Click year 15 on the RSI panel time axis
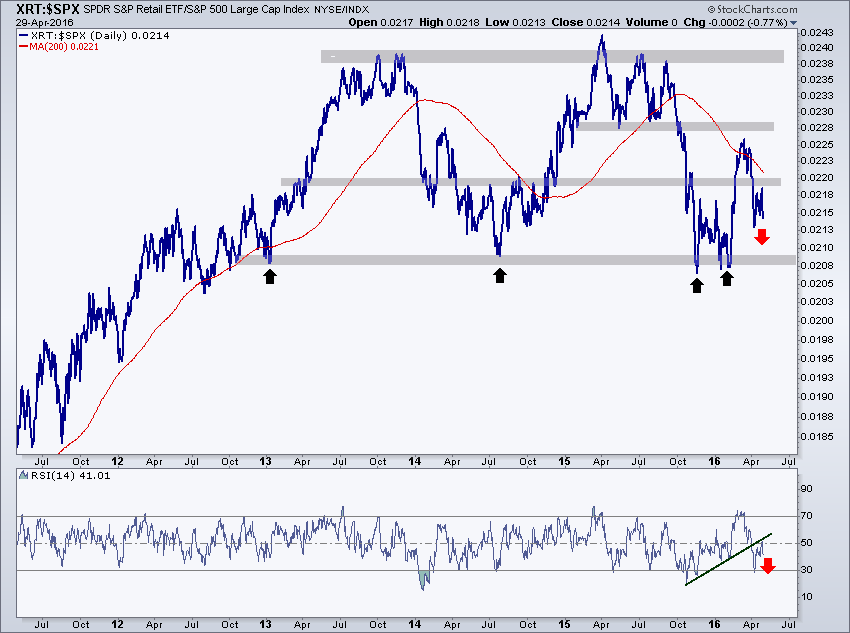850x633 pixels. click(x=564, y=624)
